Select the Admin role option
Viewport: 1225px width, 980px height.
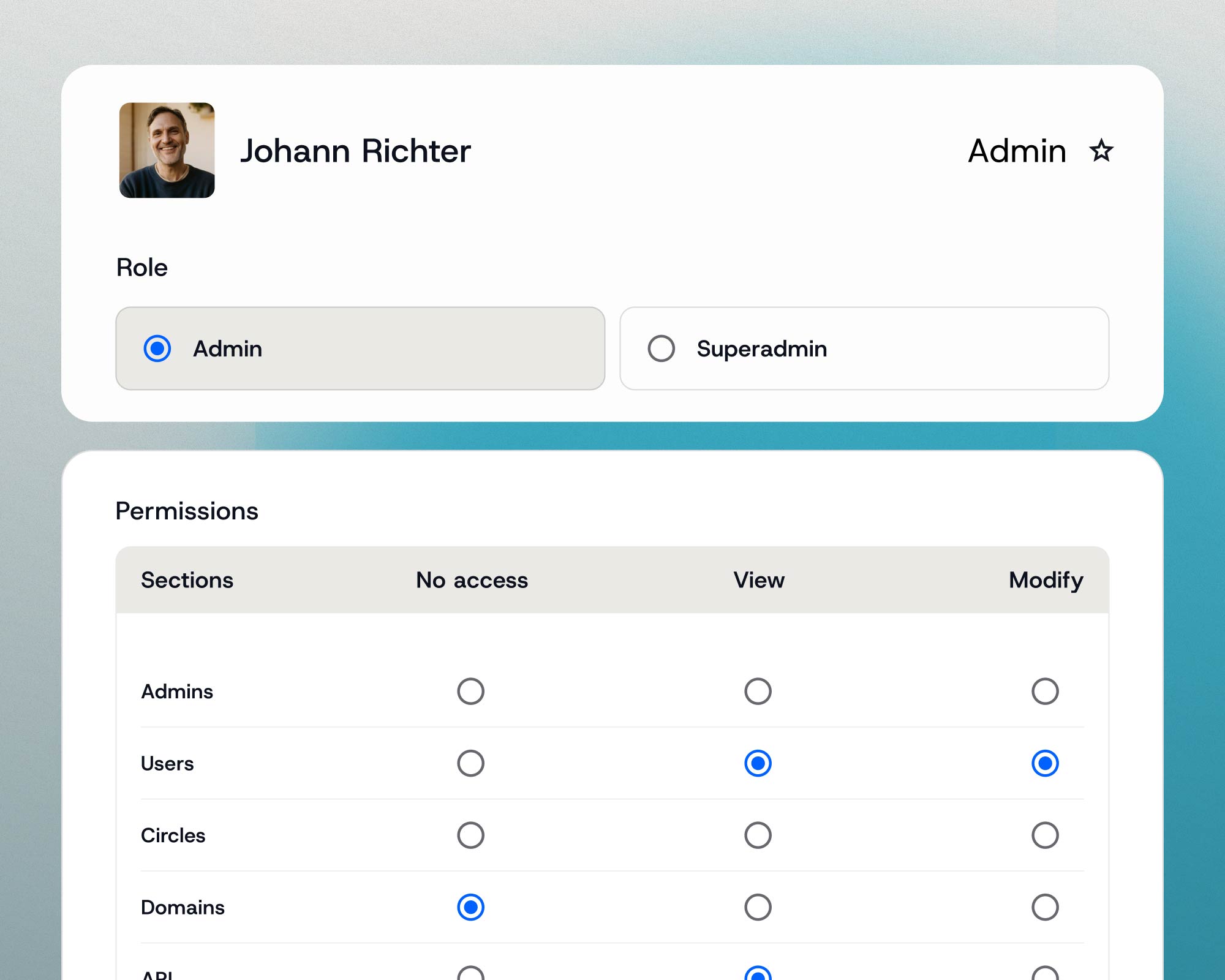(x=157, y=349)
